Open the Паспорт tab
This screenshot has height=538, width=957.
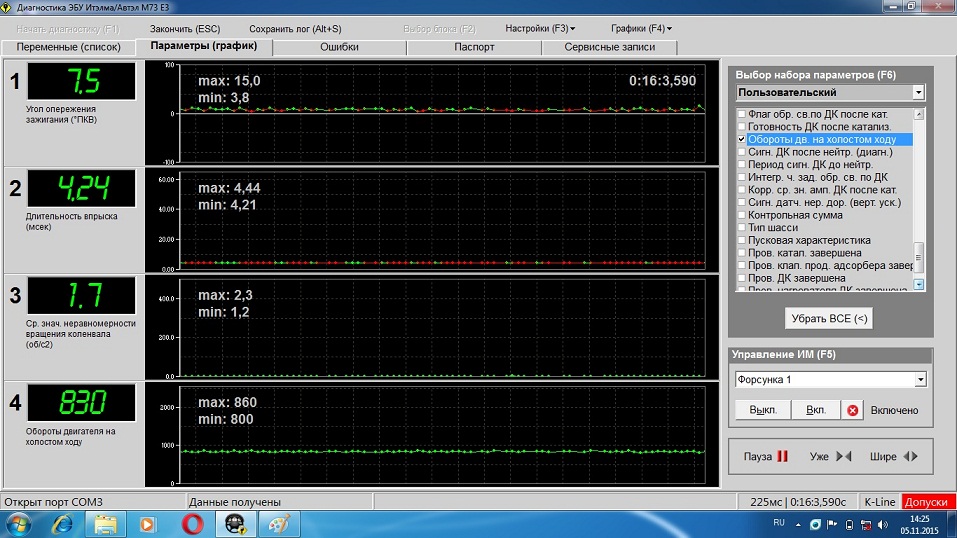(x=474, y=47)
